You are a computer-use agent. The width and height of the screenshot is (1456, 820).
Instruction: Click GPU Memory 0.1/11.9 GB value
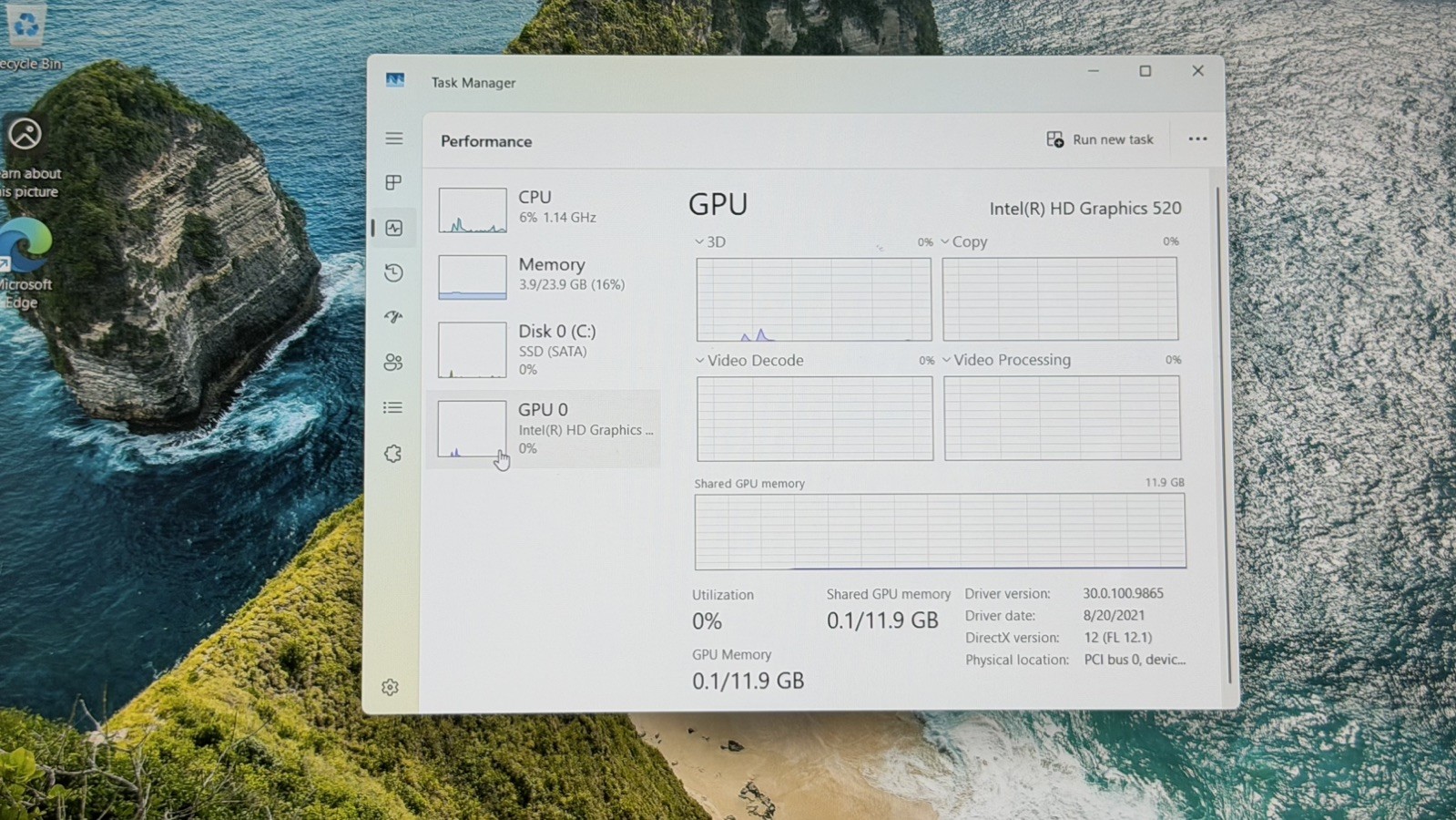748,681
